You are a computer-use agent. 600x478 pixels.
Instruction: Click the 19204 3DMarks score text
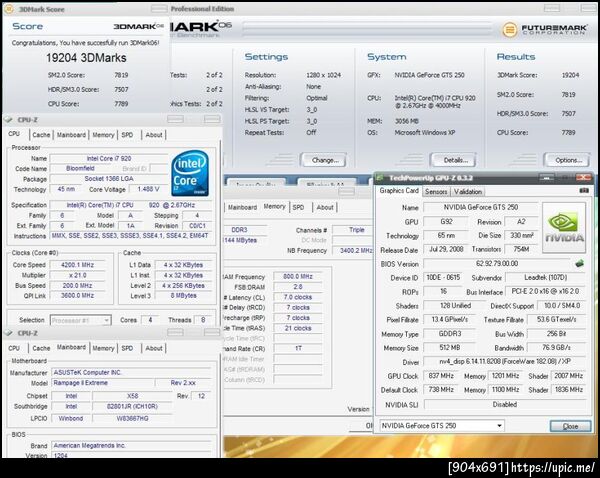tap(86, 58)
